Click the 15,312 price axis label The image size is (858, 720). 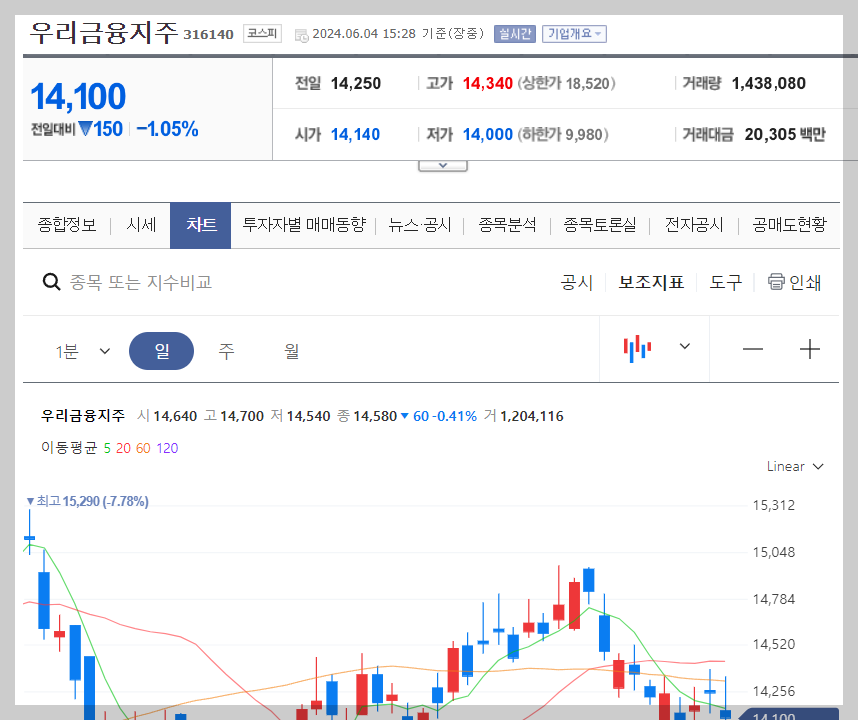click(x=774, y=506)
